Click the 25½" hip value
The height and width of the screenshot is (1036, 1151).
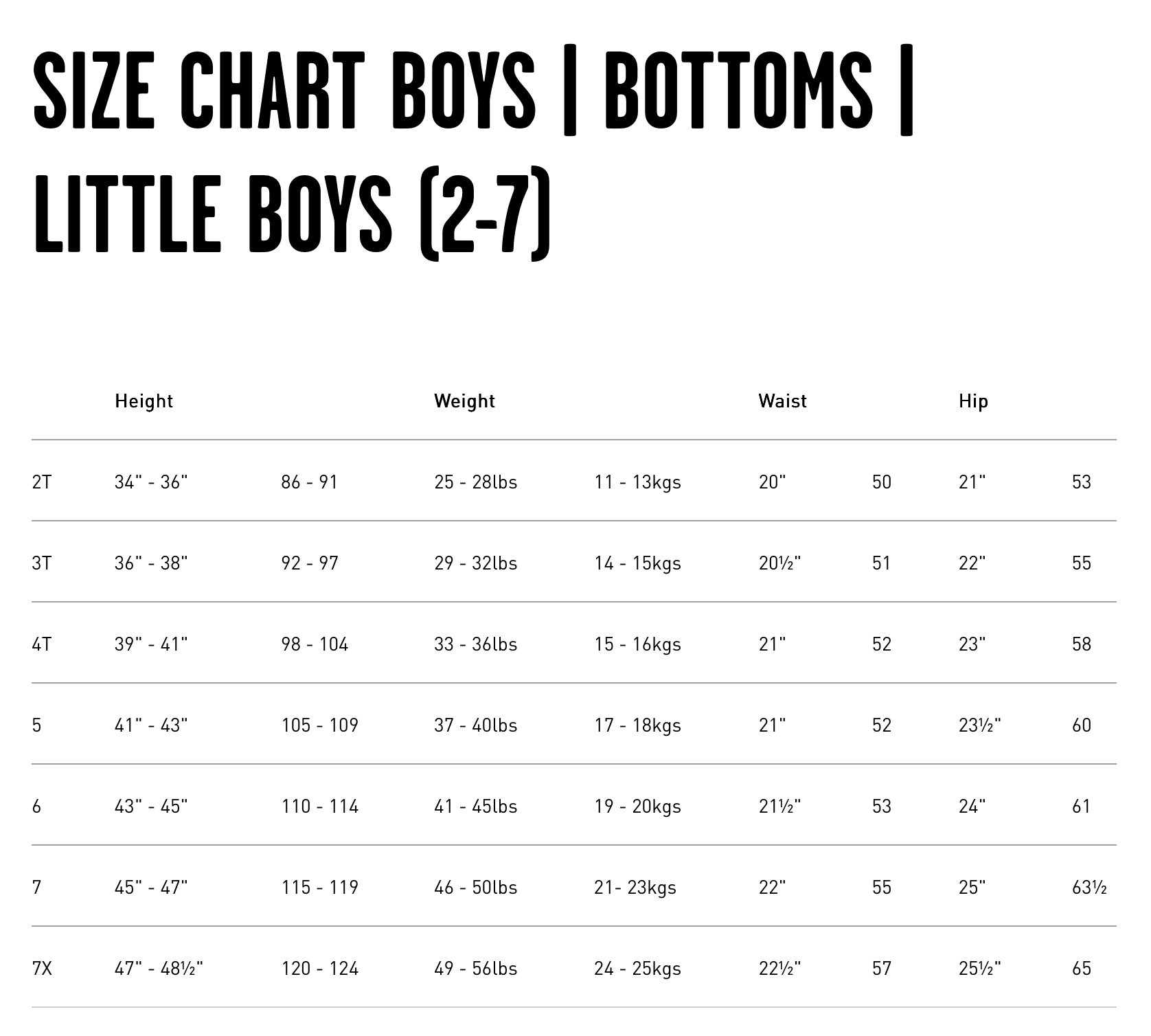click(979, 969)
